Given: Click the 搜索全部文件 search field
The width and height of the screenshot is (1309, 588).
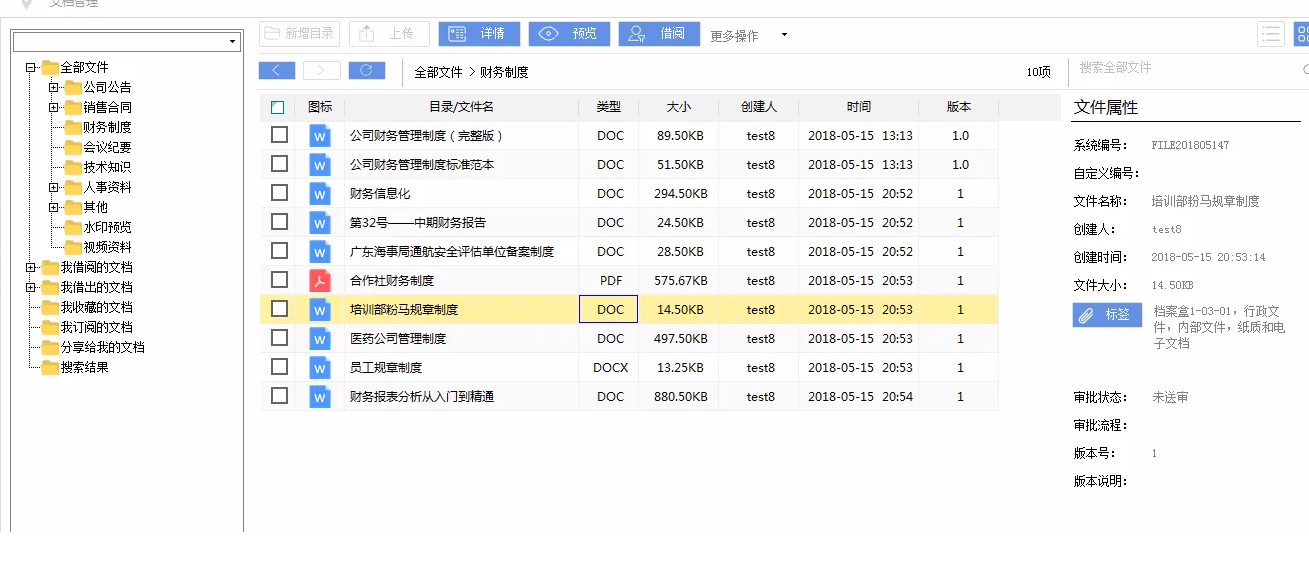Looking at the screenshot, I should pos(1185,68).
